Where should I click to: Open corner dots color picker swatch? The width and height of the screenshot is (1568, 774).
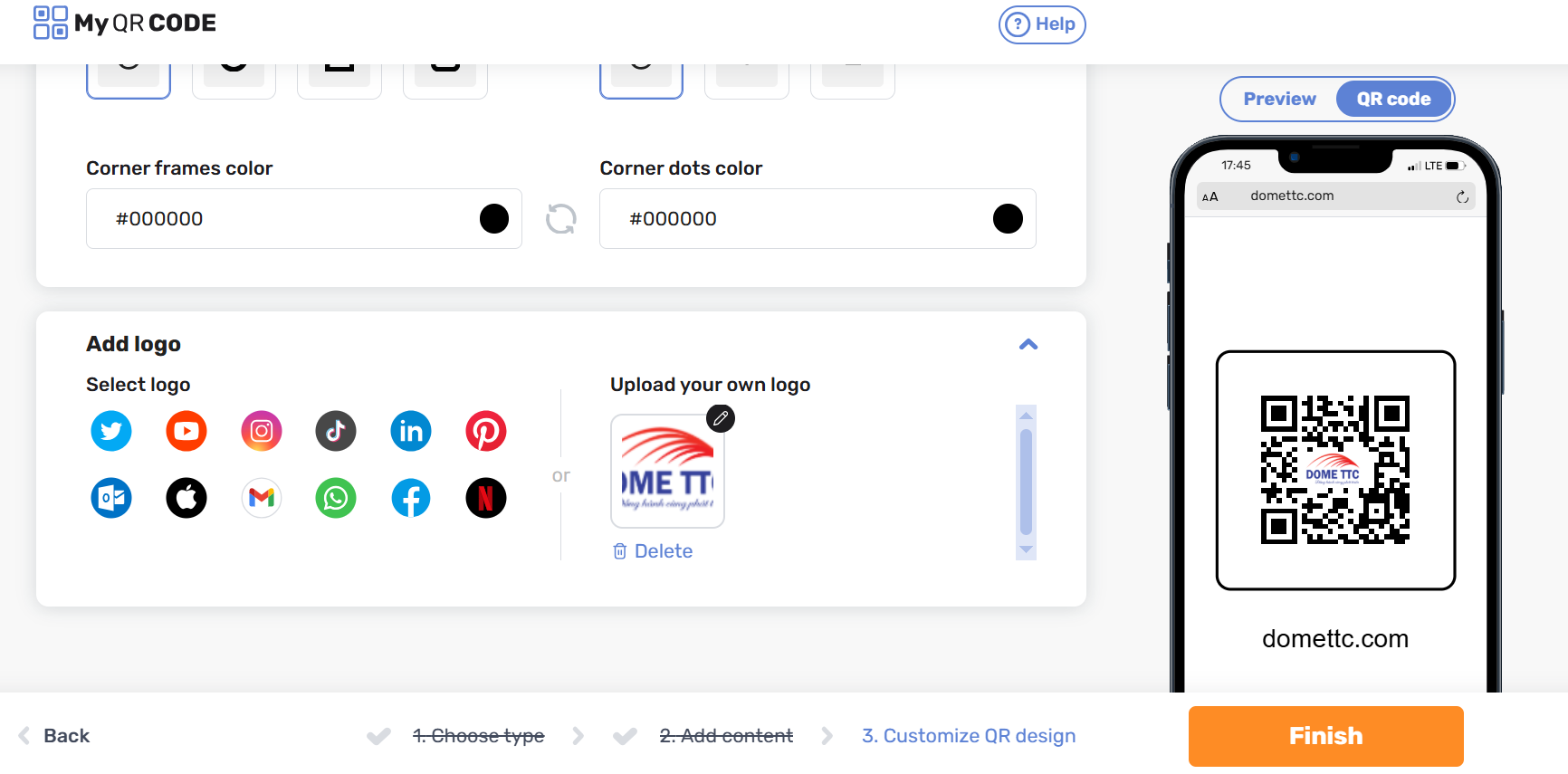[1008, 218]
